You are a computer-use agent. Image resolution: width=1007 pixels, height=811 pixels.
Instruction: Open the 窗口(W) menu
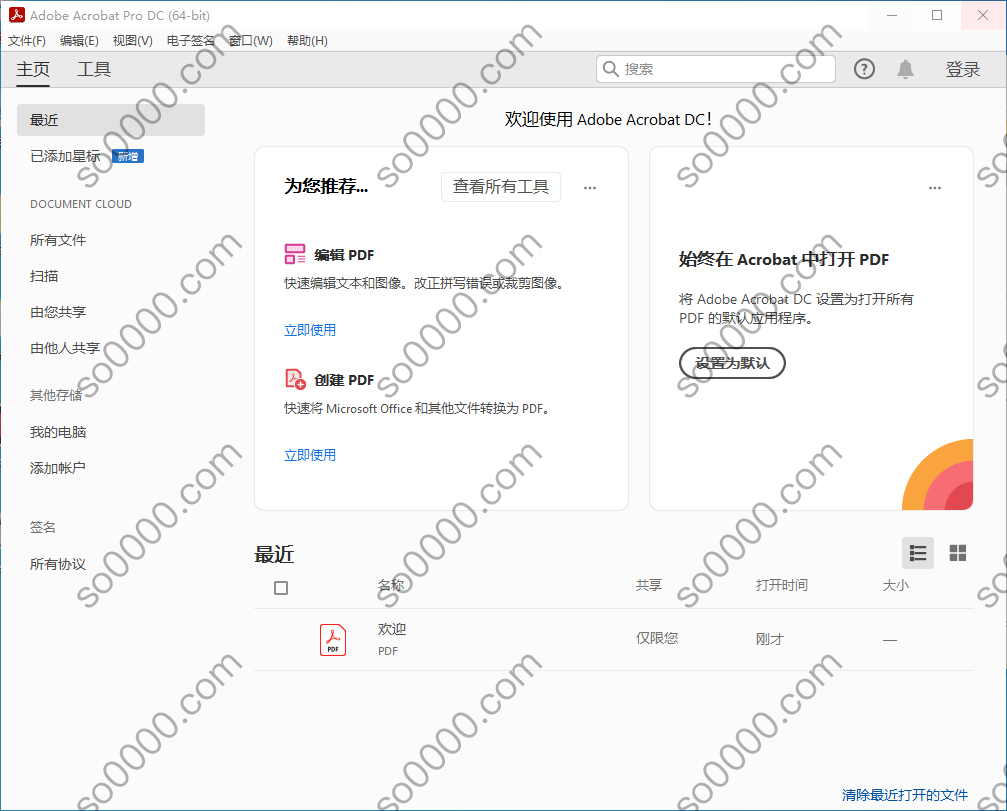tap(250, 41)
